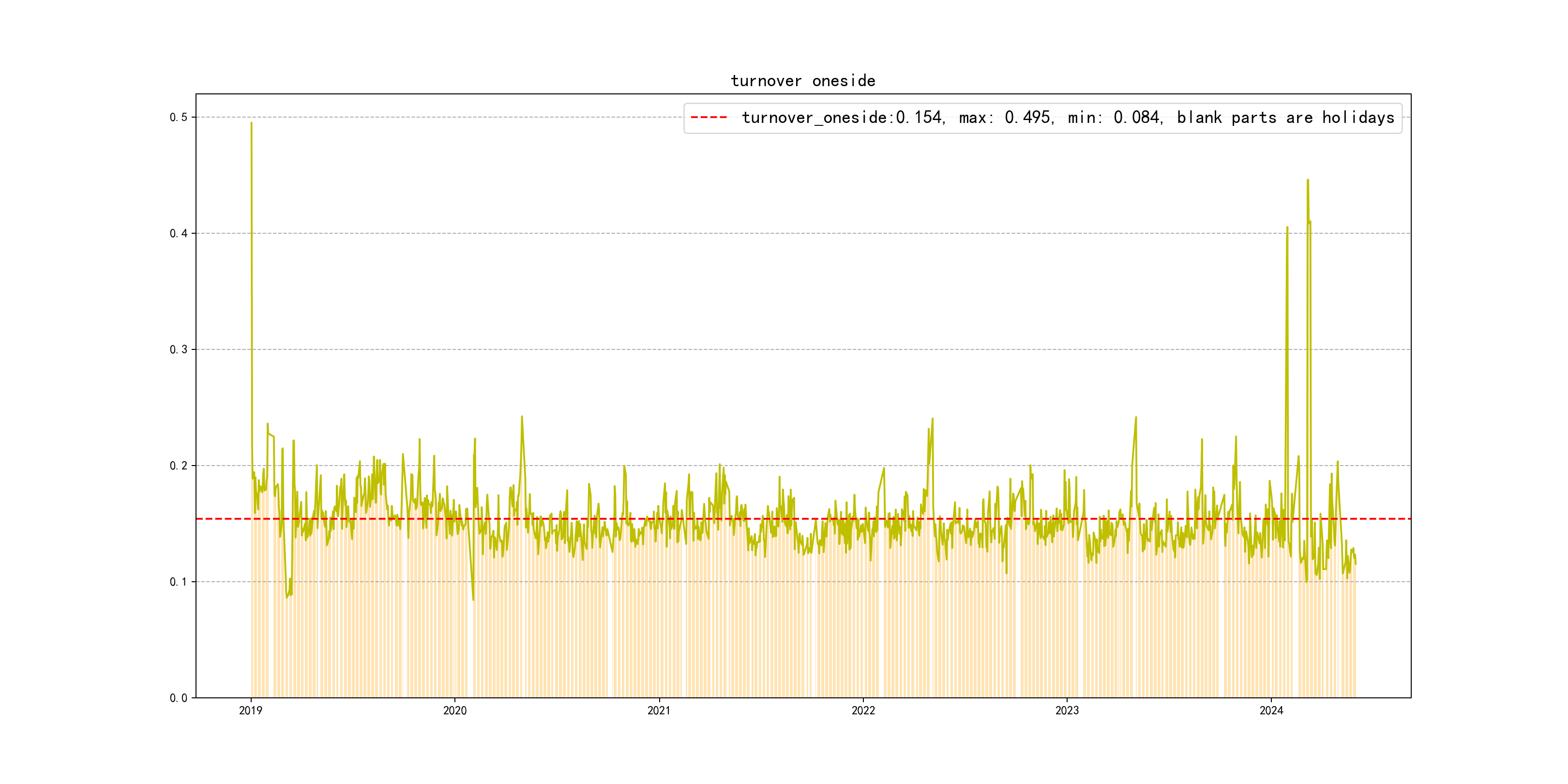Viewport: 1568px width, 784px height.
Task: Click the 0.0 y-axis tick label
Action: coord(179,697)
